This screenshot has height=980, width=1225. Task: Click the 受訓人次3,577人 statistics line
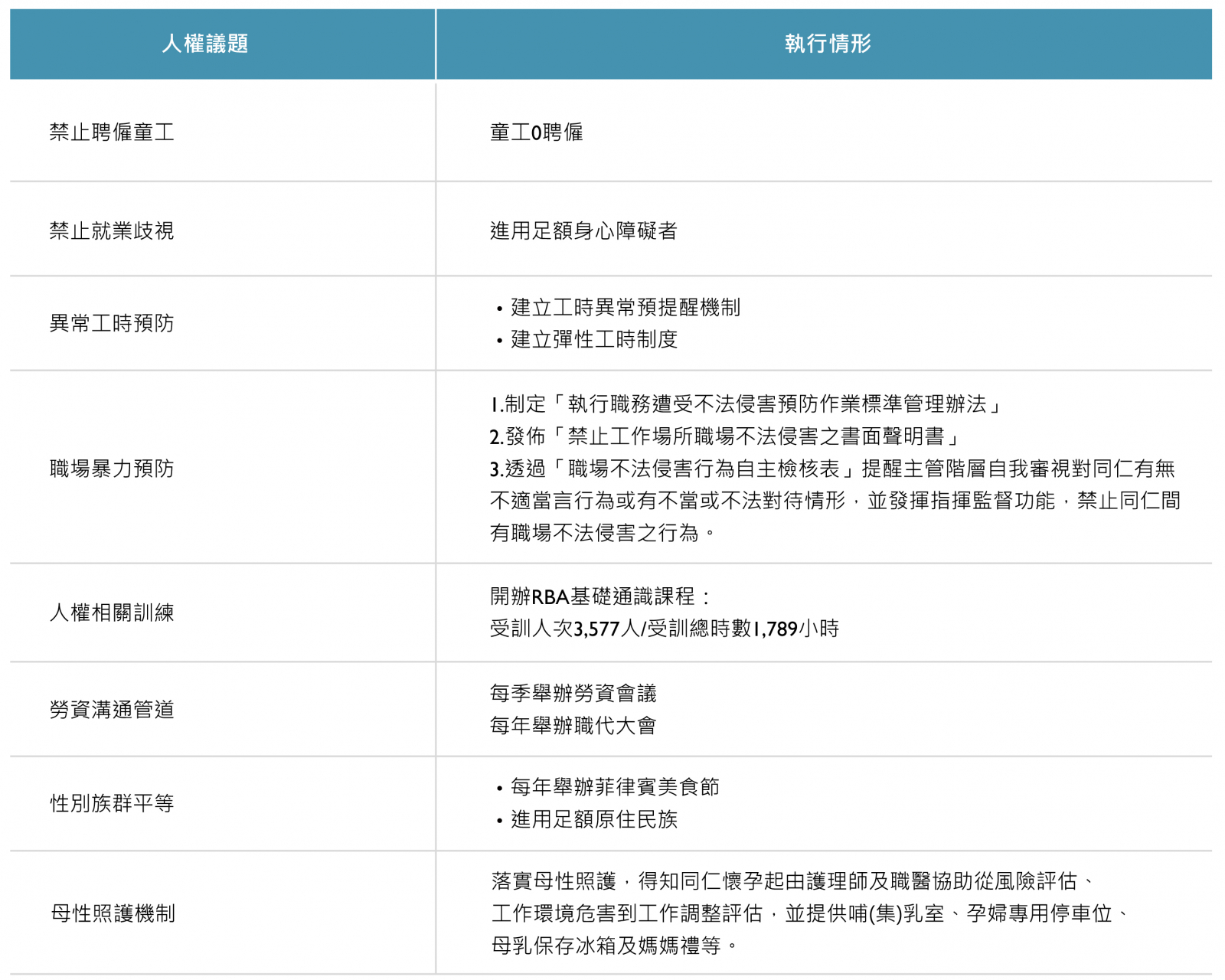[664, 629]
